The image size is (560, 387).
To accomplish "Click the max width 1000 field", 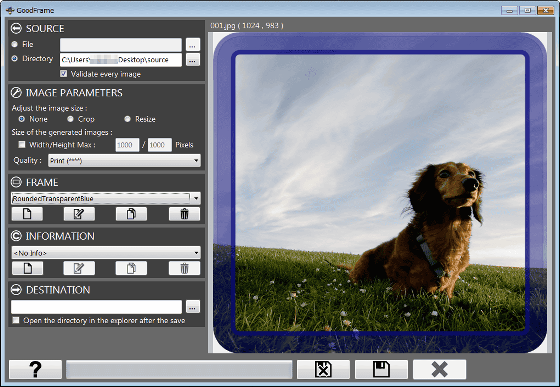I will (x=127, y=145).
